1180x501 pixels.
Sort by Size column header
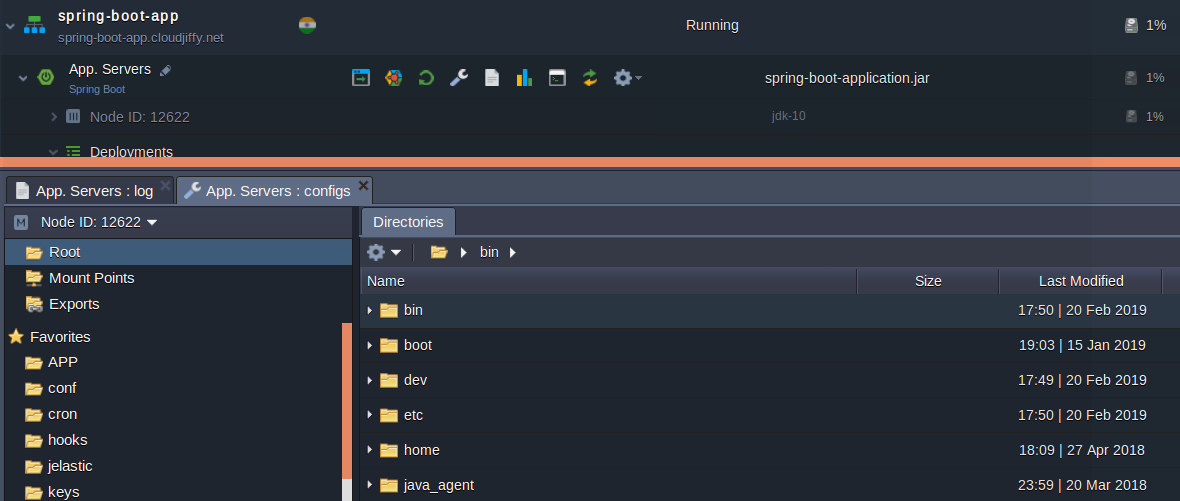[928, 281]
